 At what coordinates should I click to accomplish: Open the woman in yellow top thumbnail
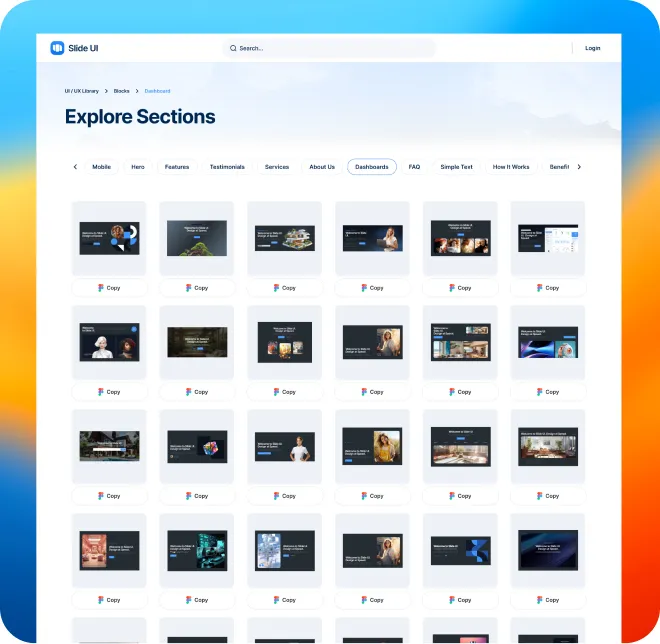pyautogui.click(x=373, y=446)
